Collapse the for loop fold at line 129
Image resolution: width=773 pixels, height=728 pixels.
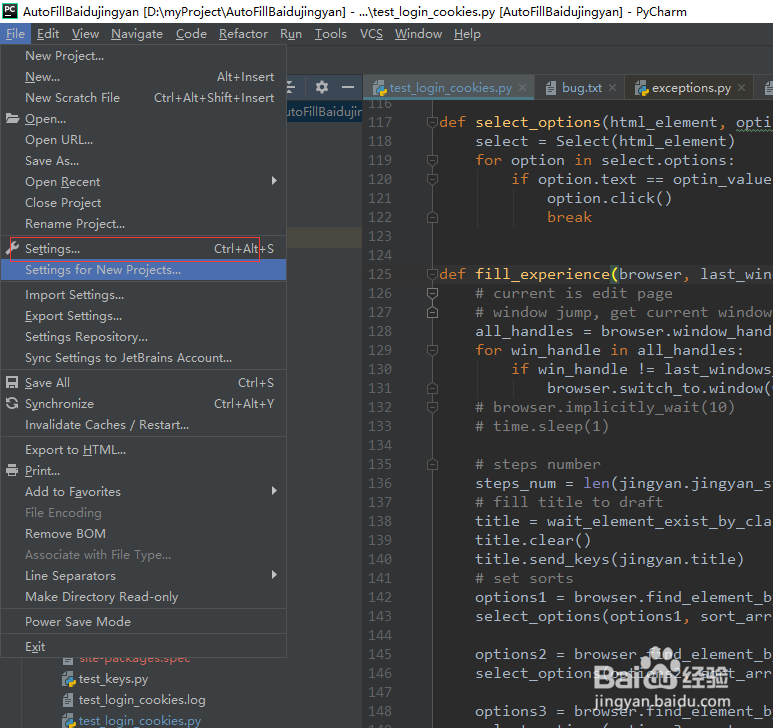coord(432,350)
